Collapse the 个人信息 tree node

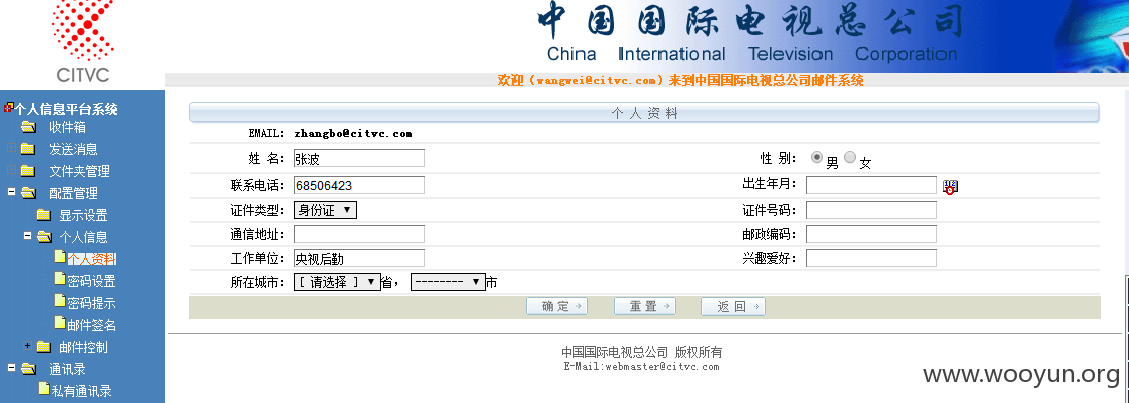(x=27, y=235)
